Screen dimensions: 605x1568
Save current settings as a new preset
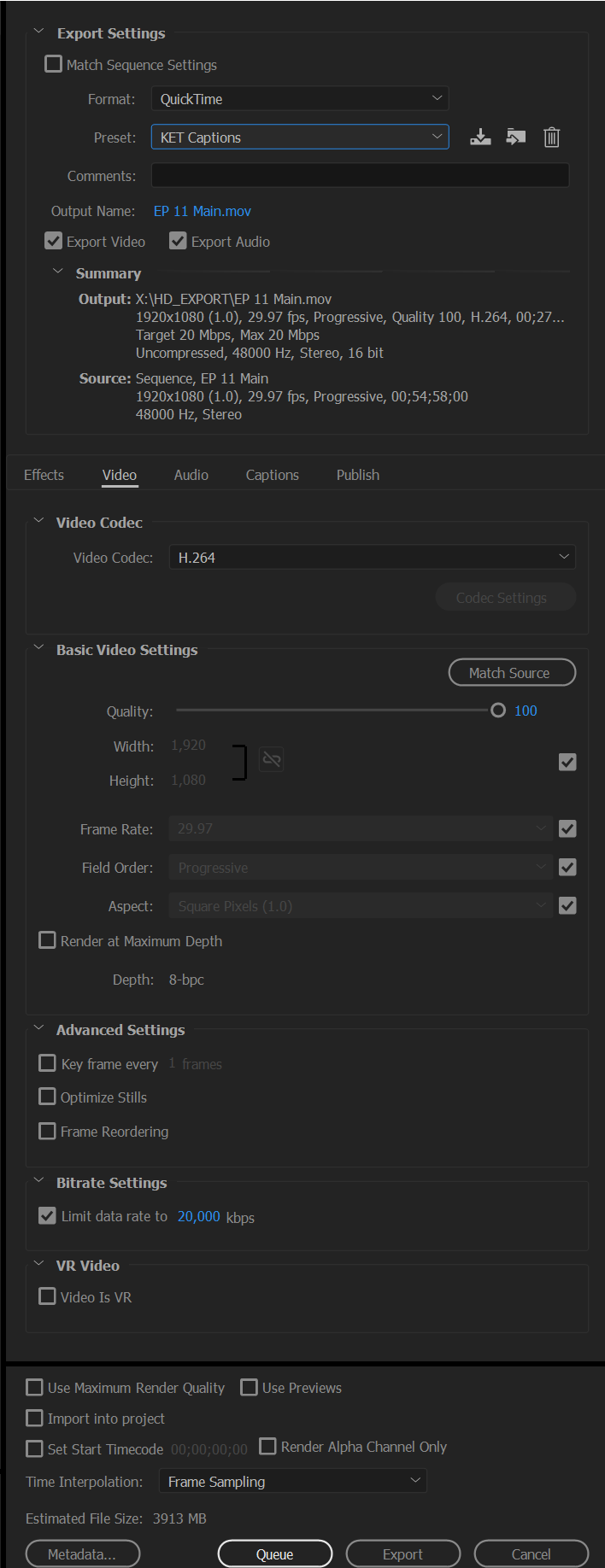pyautogui.click(x=480, y=137)
